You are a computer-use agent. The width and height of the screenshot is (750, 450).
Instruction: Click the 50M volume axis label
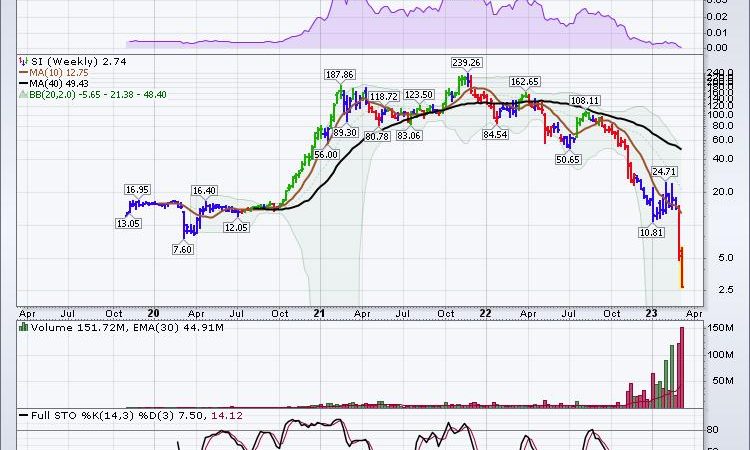pyautogui.click(x=723, y=381)
